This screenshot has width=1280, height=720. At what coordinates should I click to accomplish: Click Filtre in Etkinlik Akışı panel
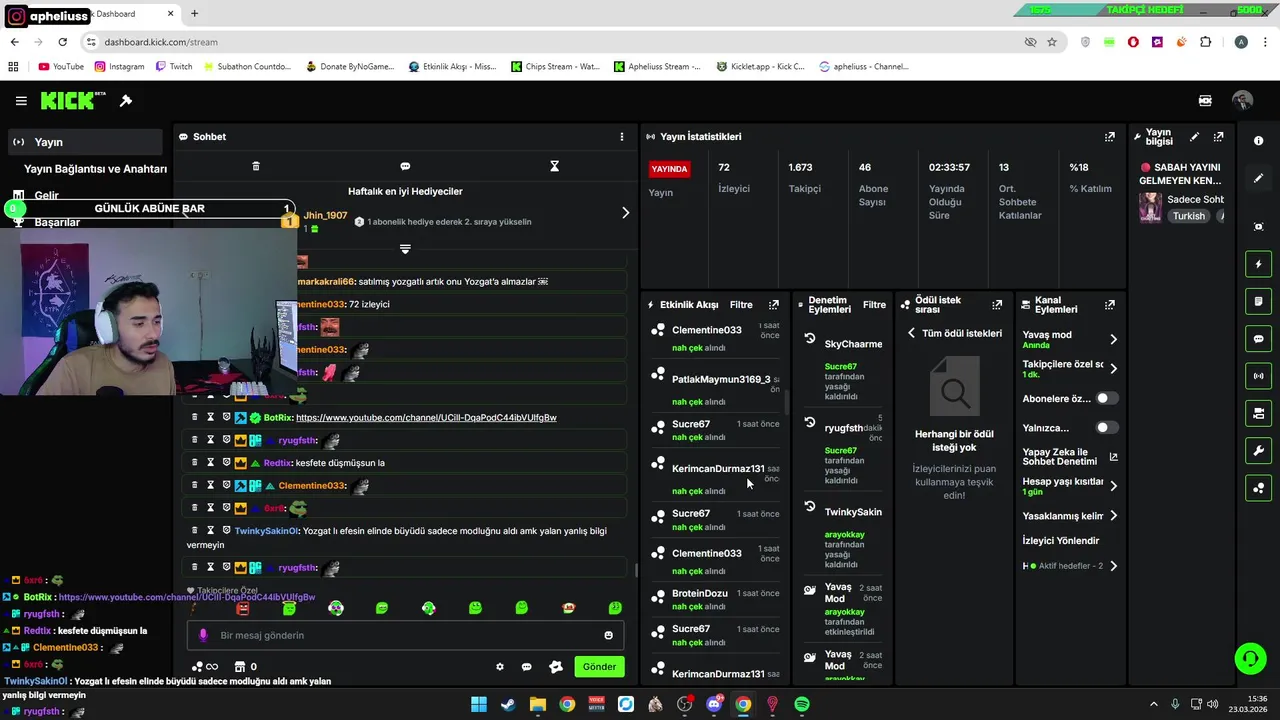[741, 305]
